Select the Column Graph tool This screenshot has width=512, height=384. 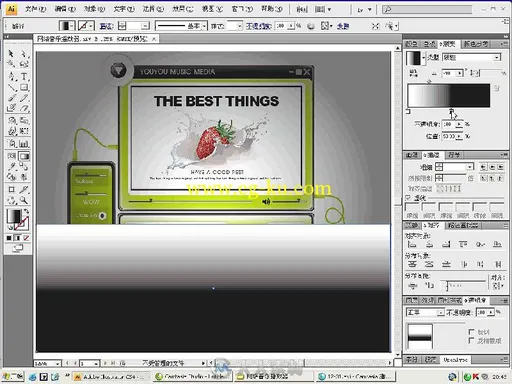[24, 144]
